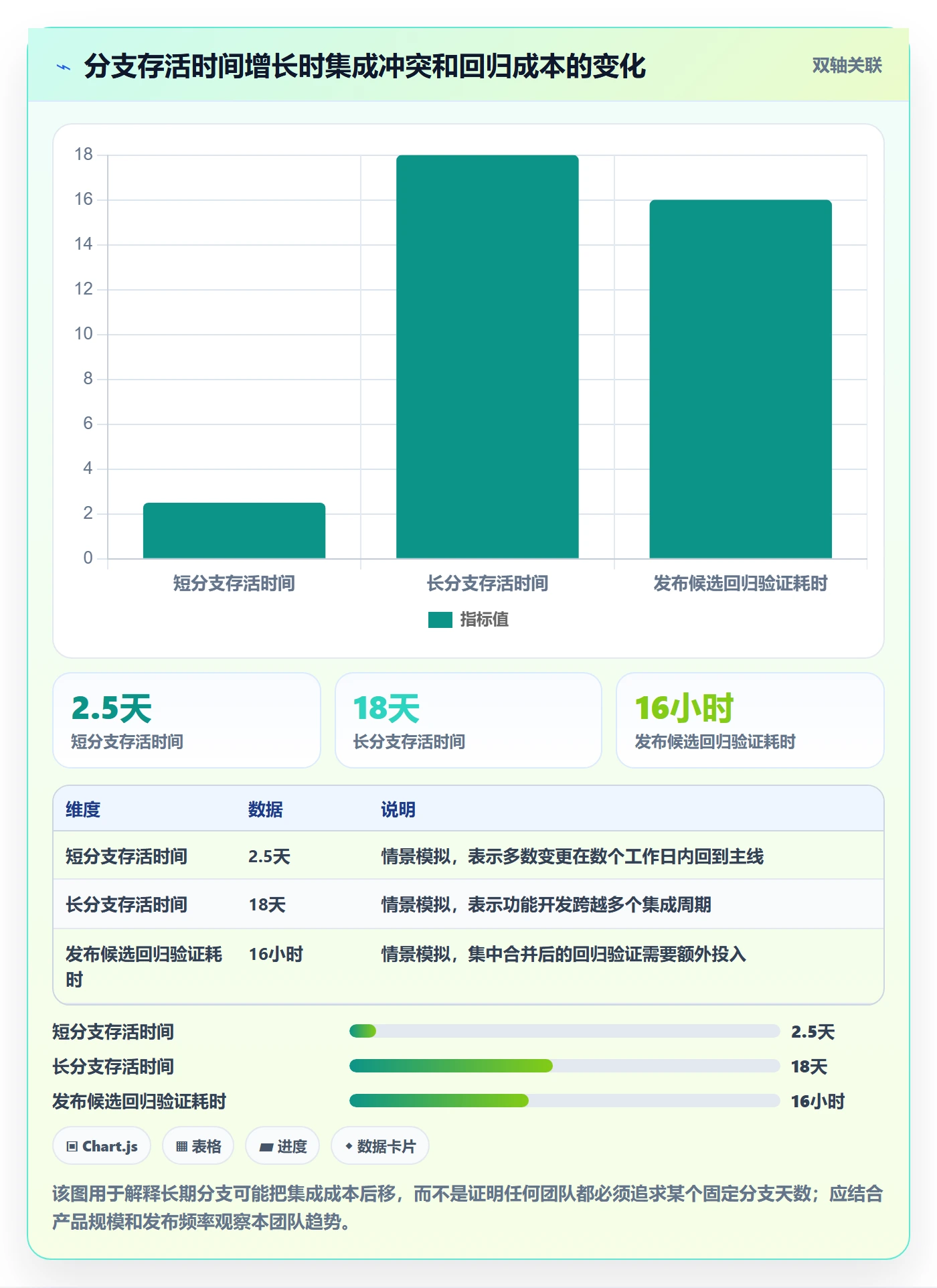
Task: Click the 发布候选回归验证耗时 bar in chart
Action: tap(740, 379)
